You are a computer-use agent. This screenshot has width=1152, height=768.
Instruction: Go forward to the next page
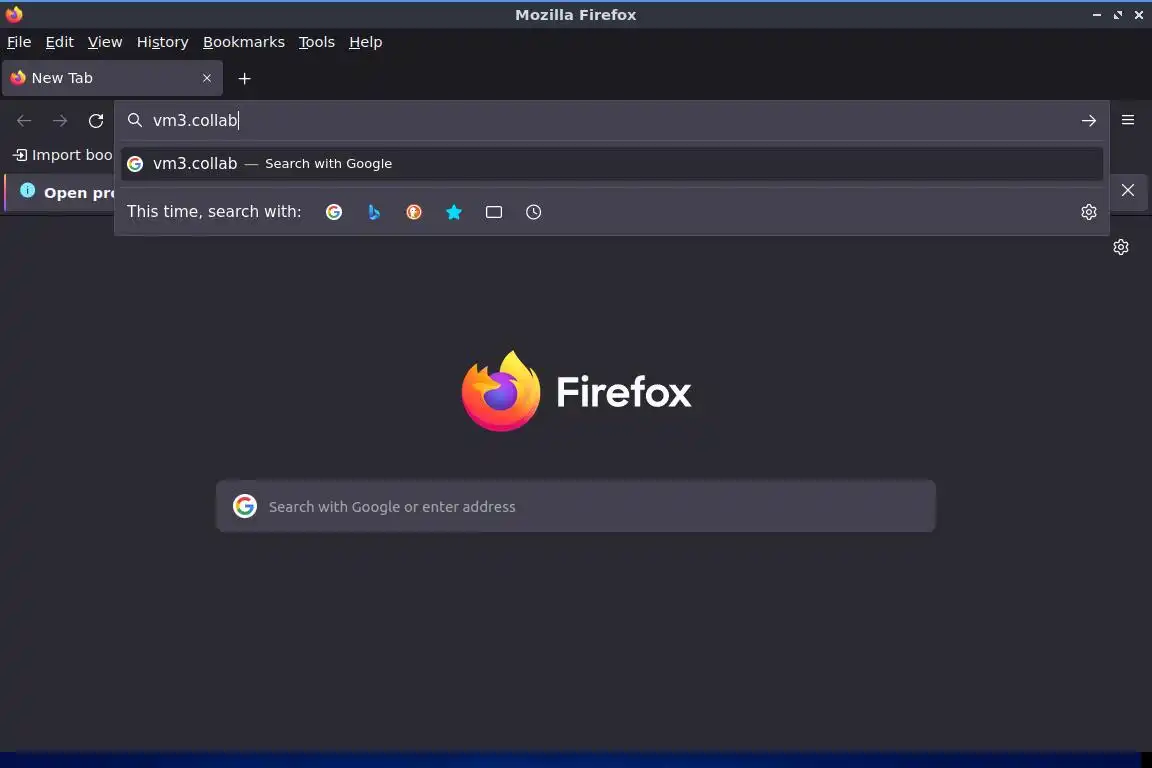point(60,121)
